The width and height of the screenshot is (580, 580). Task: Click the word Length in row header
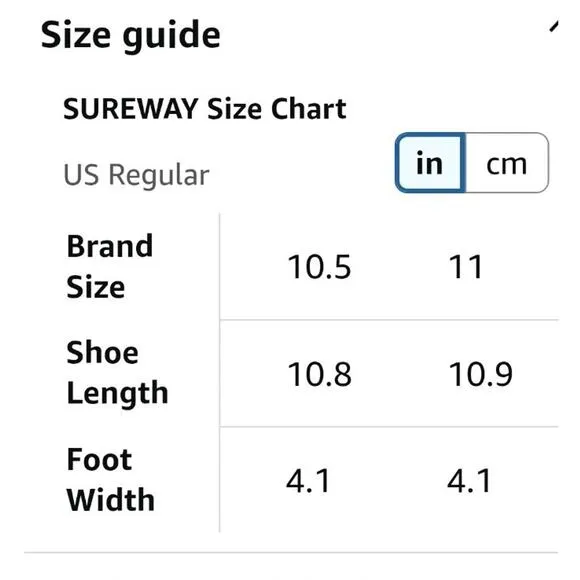point(117,393)
